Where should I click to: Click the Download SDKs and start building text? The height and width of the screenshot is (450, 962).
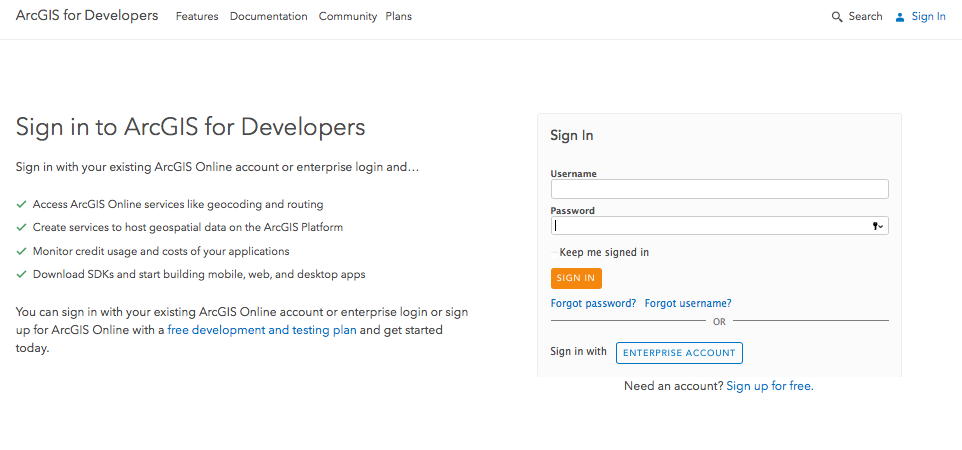click(x=199, y=274)
